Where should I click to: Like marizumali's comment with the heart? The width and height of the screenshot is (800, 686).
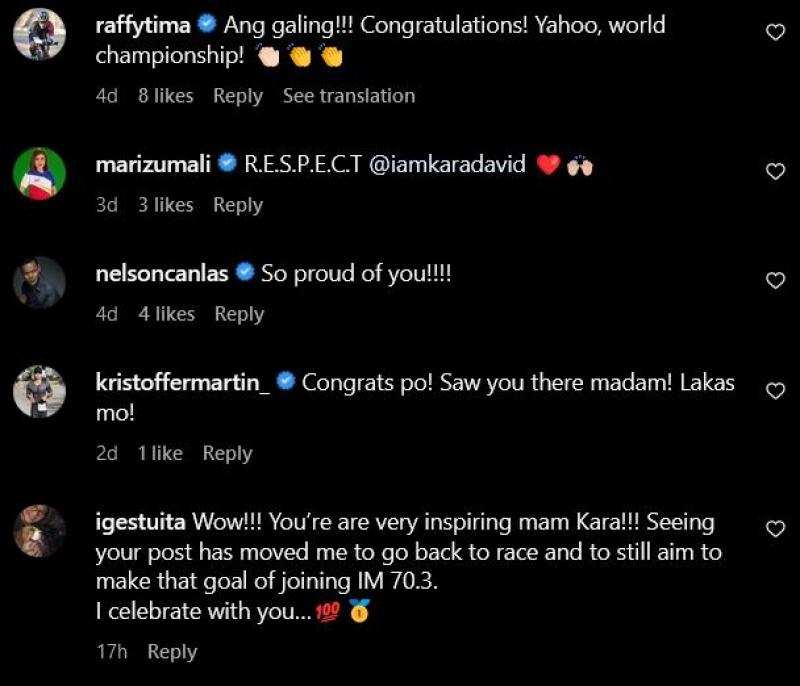775,172
